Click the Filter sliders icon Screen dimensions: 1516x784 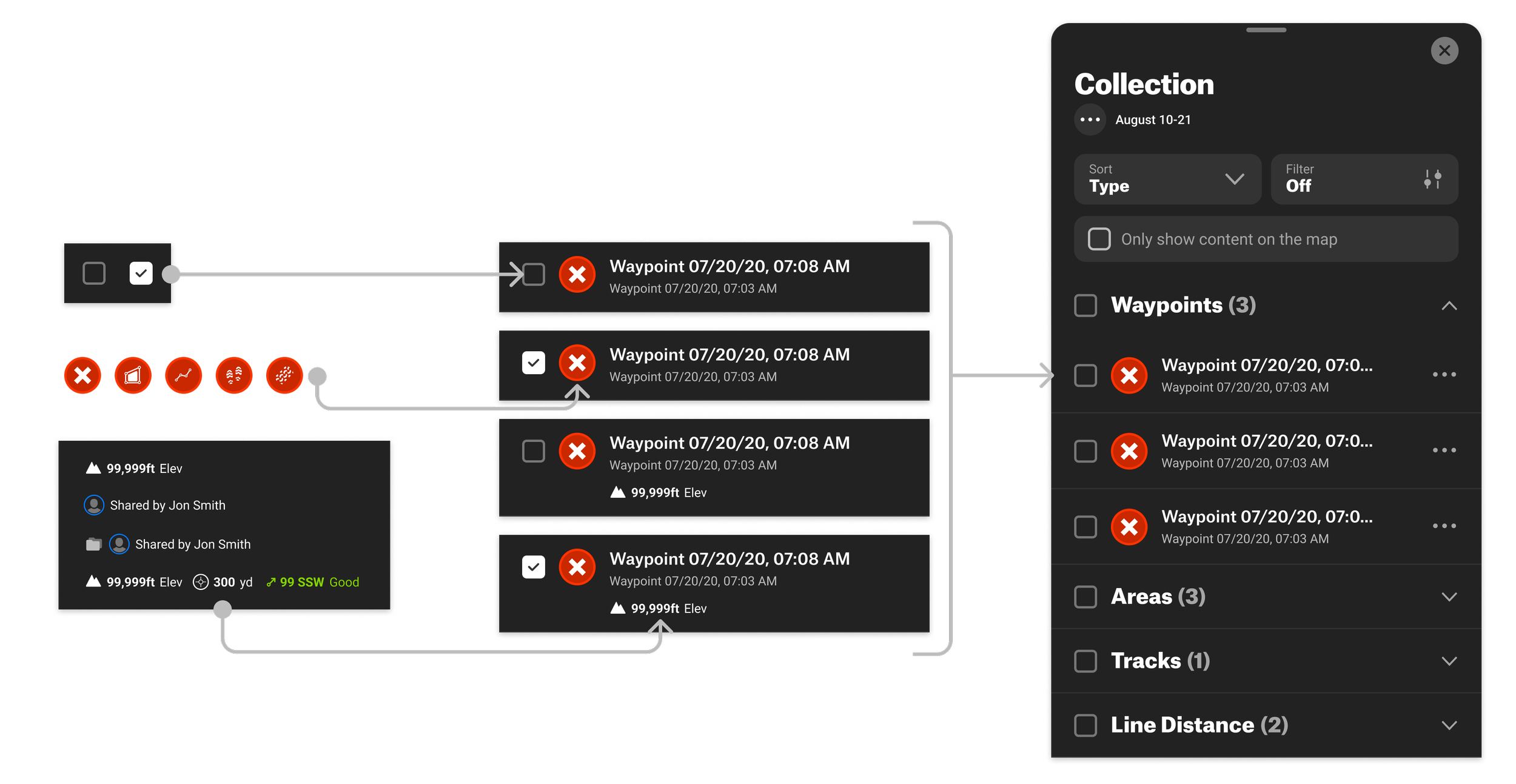click(x=1432, y=179)
